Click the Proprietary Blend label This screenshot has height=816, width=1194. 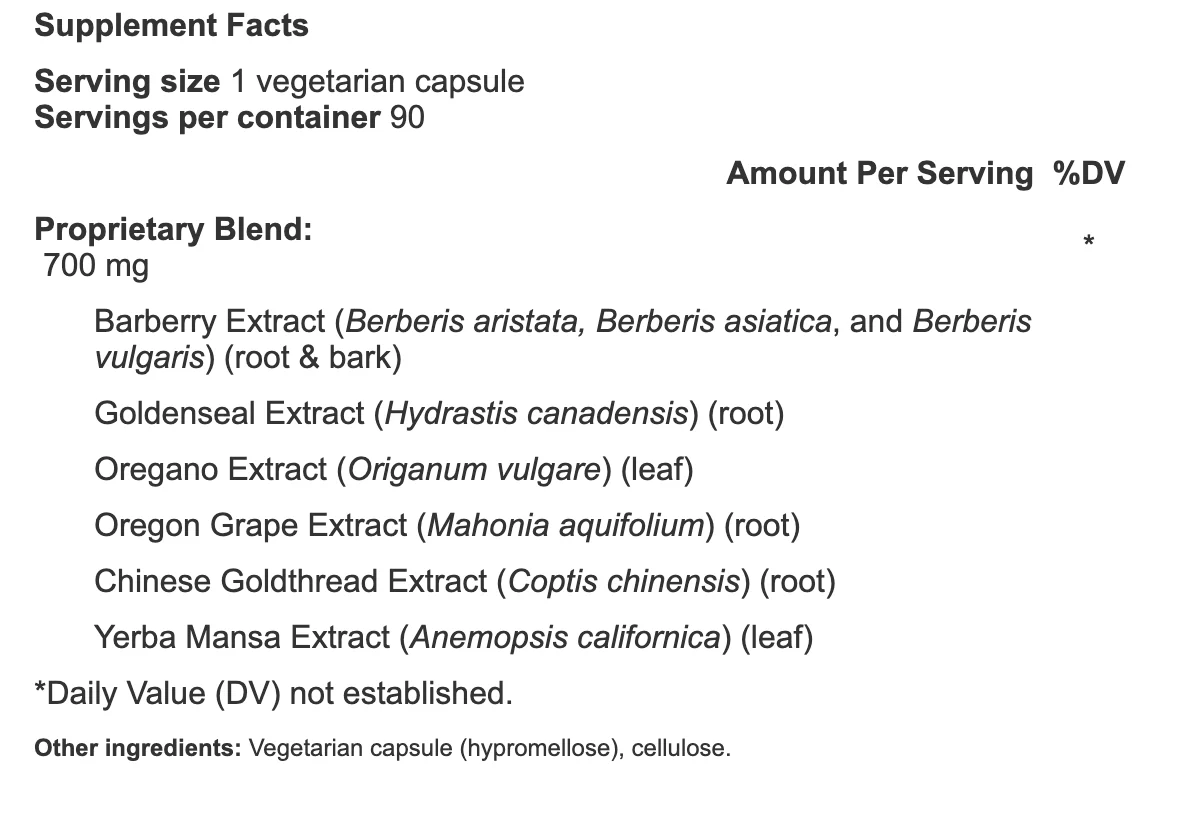(x=174, y=230)
